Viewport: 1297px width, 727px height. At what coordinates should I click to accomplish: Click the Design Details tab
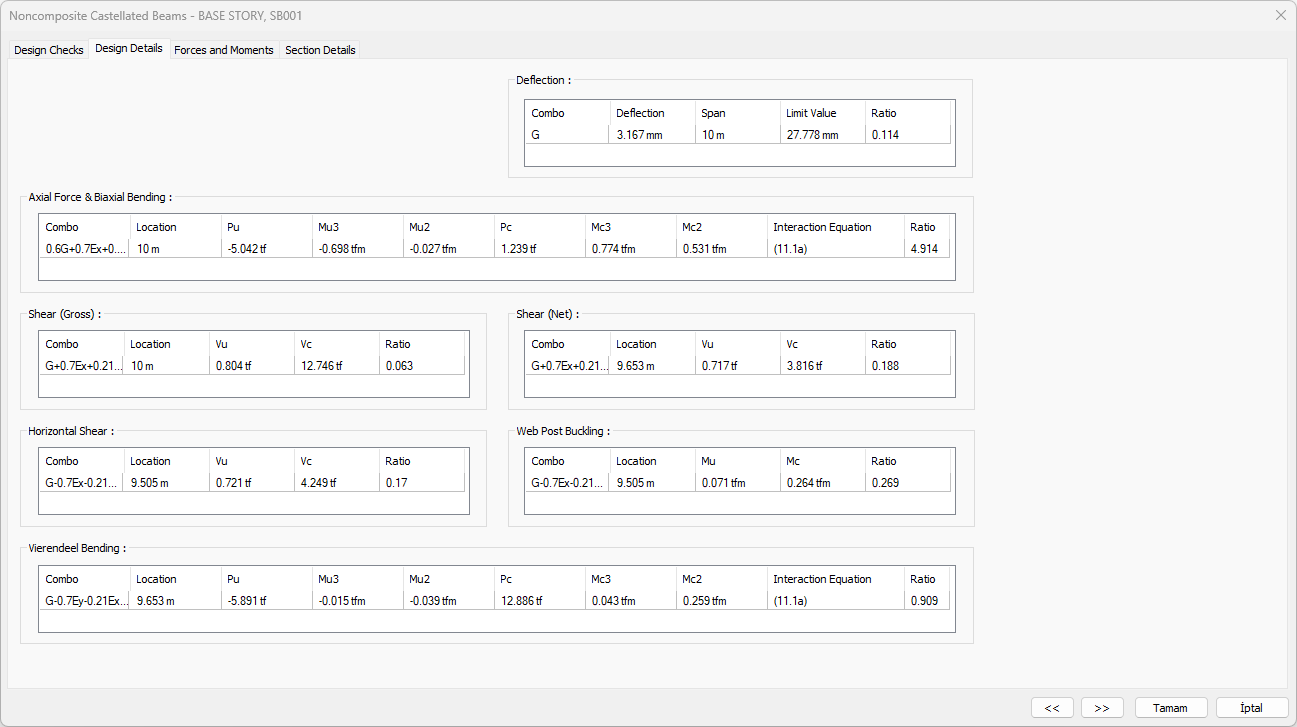pos(129,49)
